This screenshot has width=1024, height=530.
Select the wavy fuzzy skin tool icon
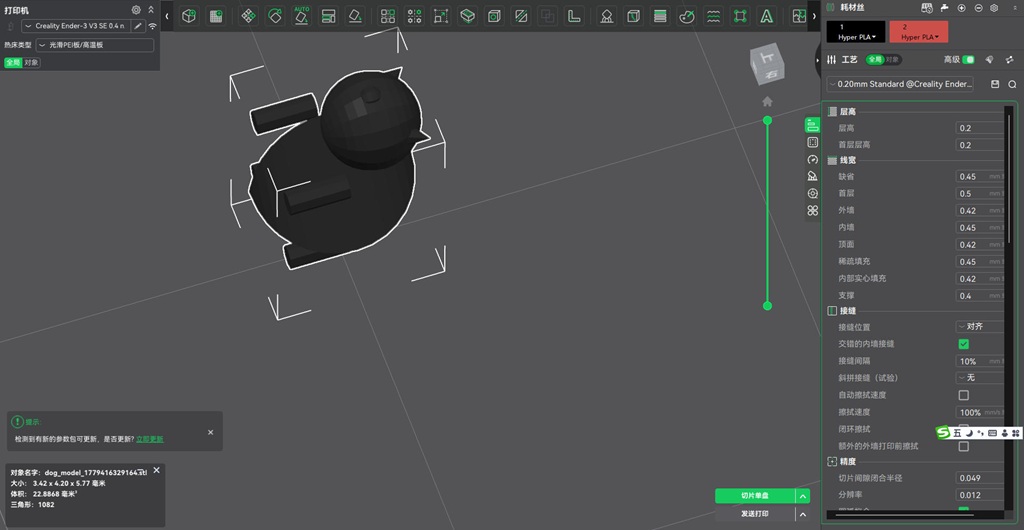(714, 16)
